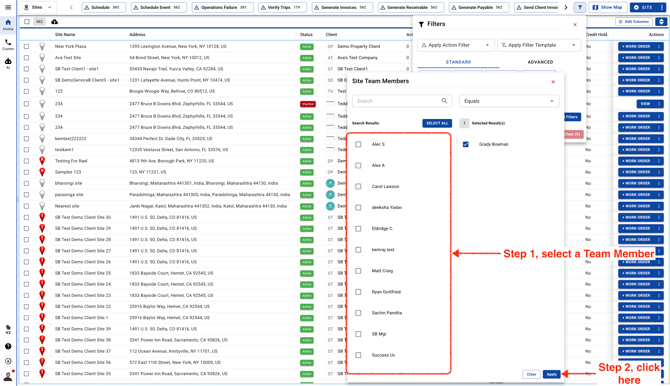
Task: Open the Schedule action tab
Action: 103,7
